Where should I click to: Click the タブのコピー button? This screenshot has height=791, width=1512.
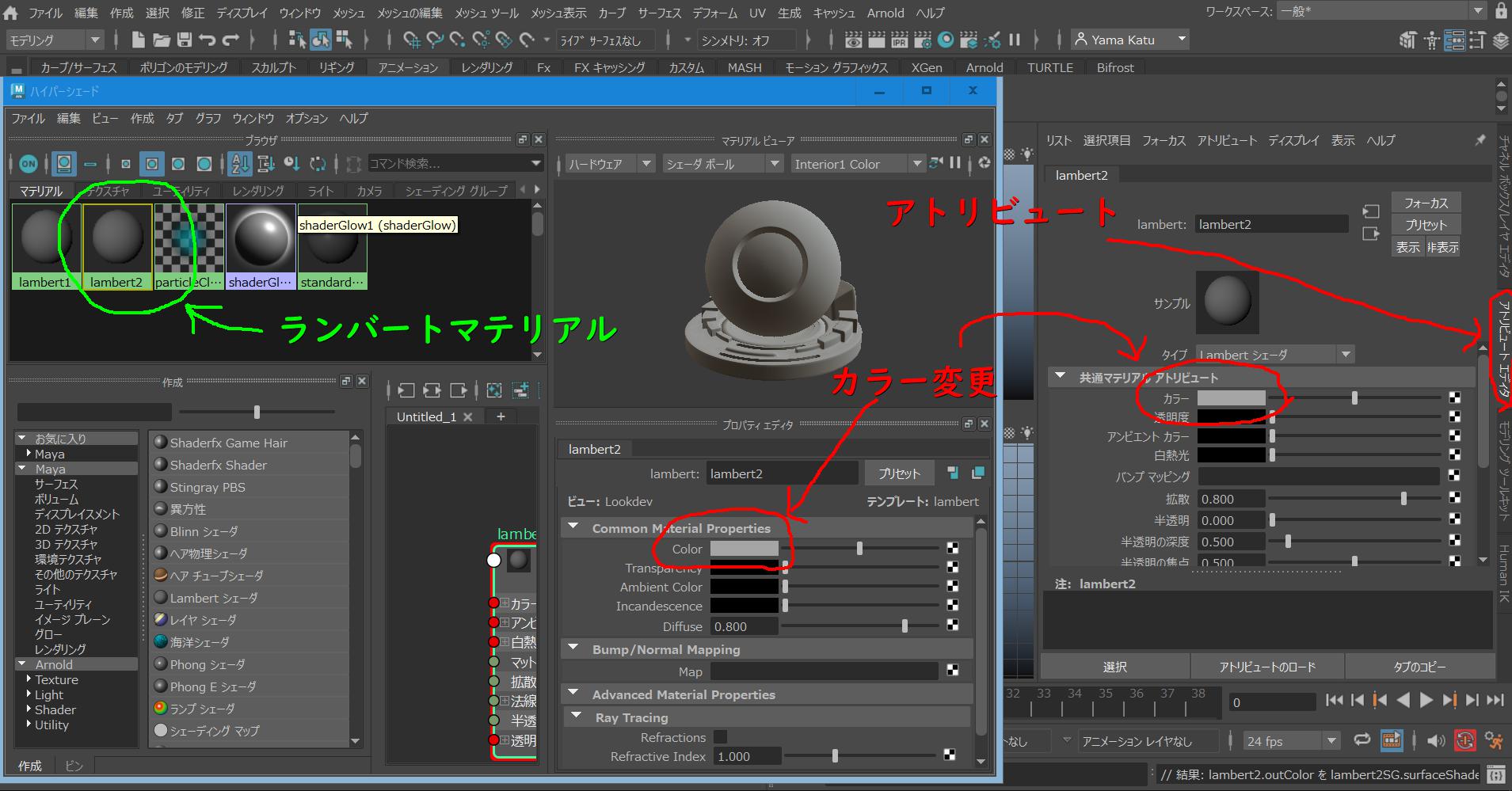[x=1419, y=667]
